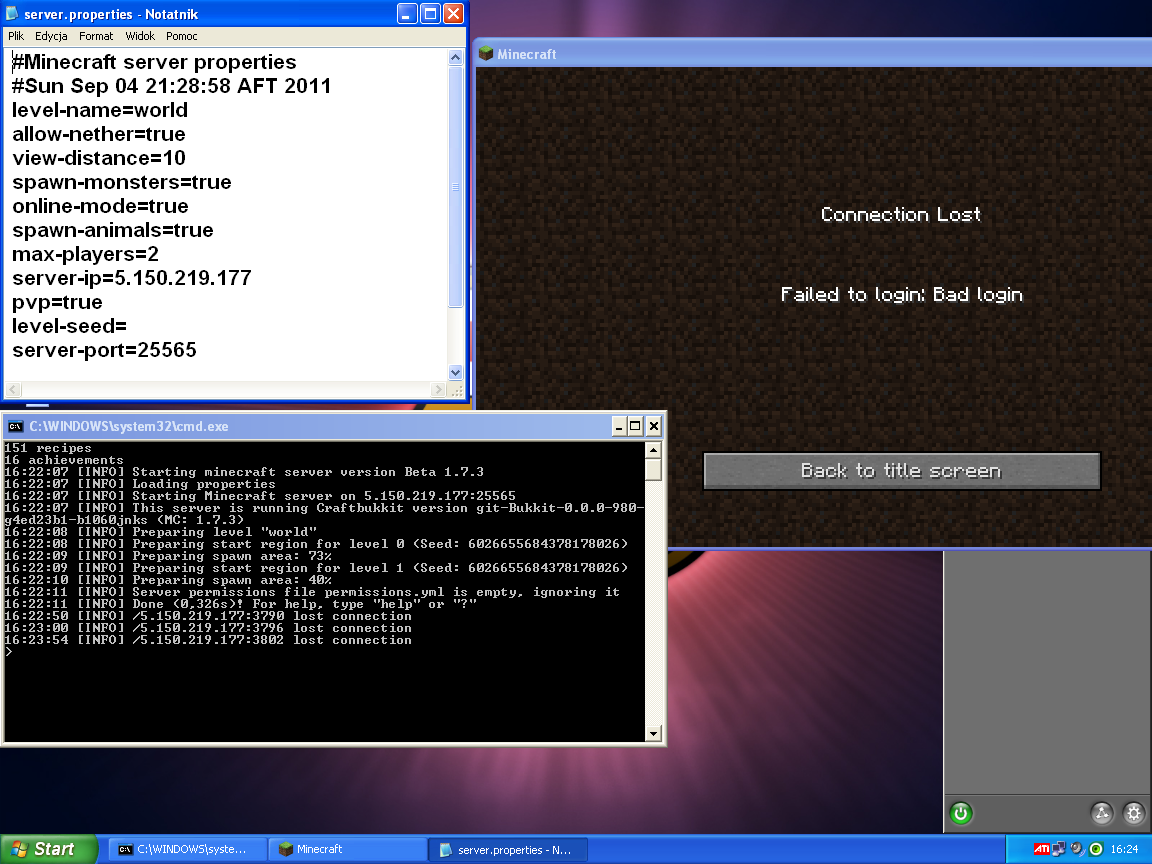The height and width of the screenshot is (864, 1152).
Task: Open the Edycja menu
Action: point(51,36)
